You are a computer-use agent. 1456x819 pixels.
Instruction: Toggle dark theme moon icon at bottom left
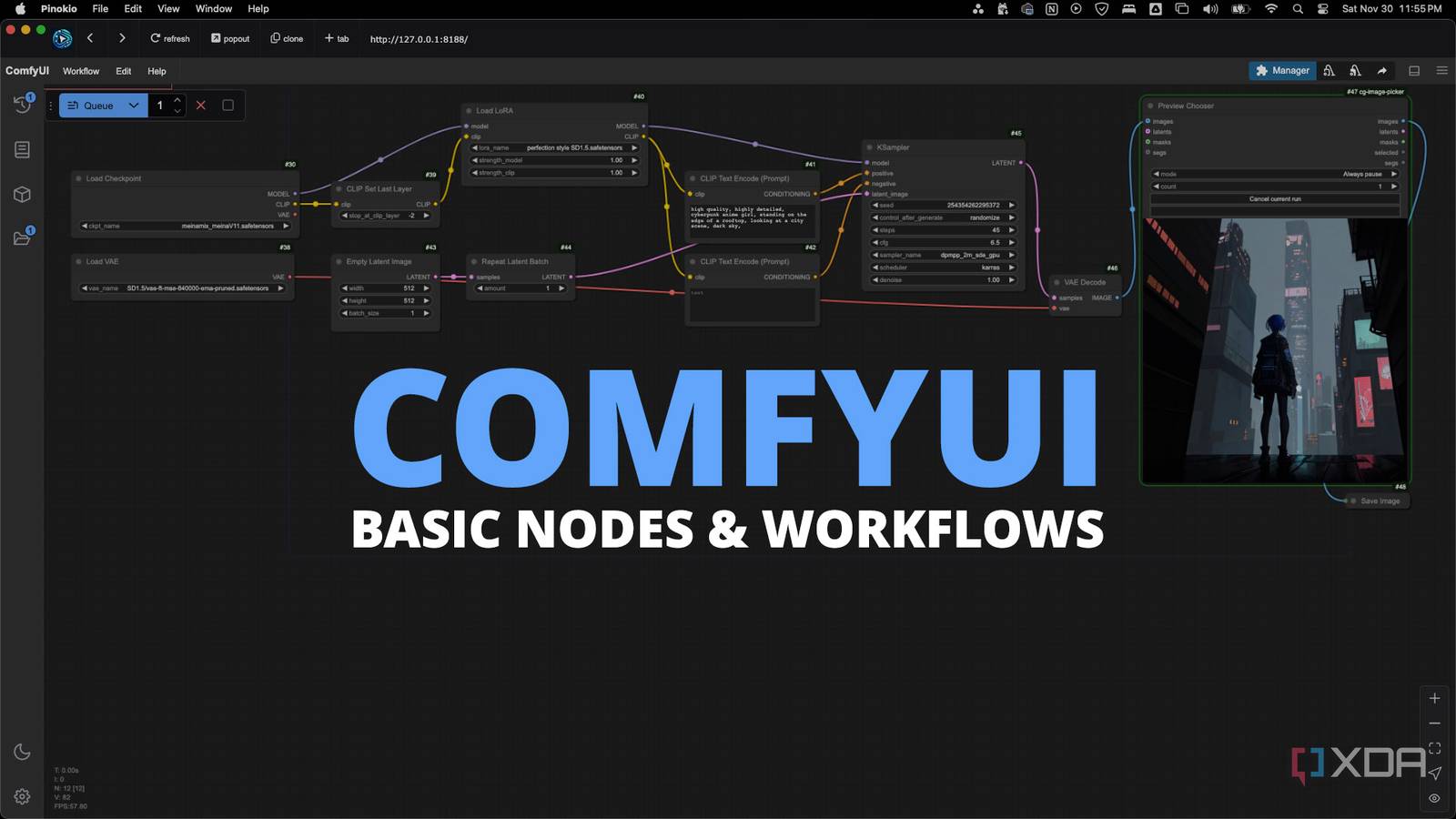pyautogui.click(x=22, y=750)
